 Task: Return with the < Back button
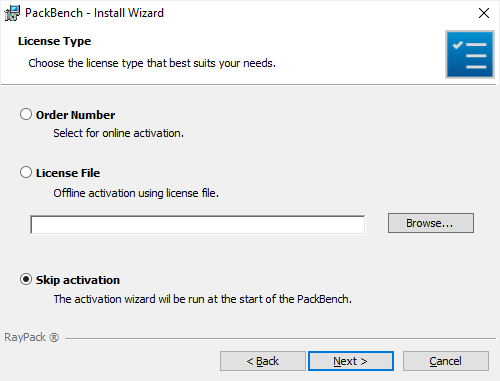(x=263, y=361)
